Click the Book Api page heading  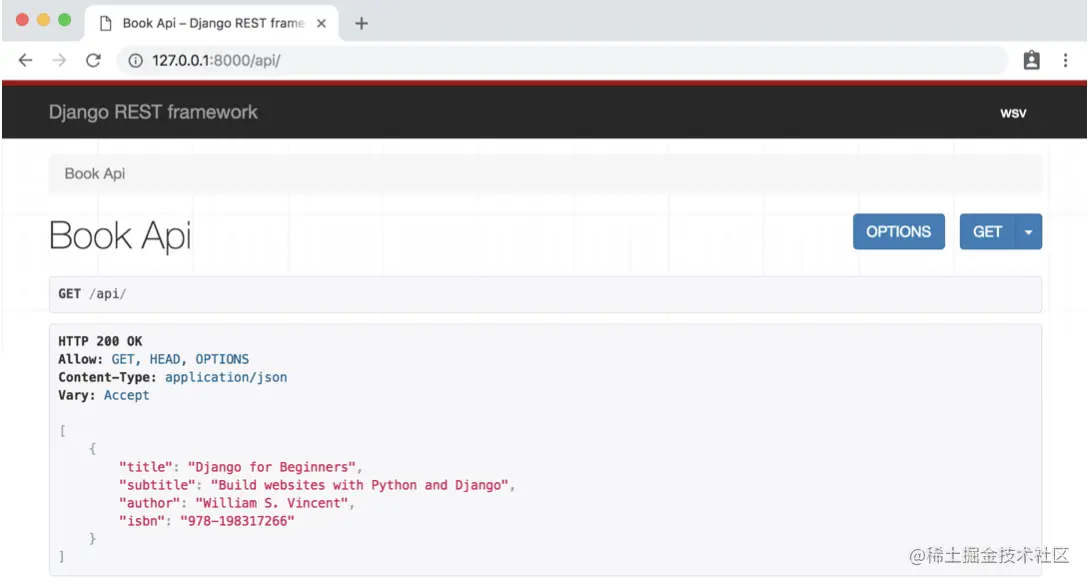(120, 235)
